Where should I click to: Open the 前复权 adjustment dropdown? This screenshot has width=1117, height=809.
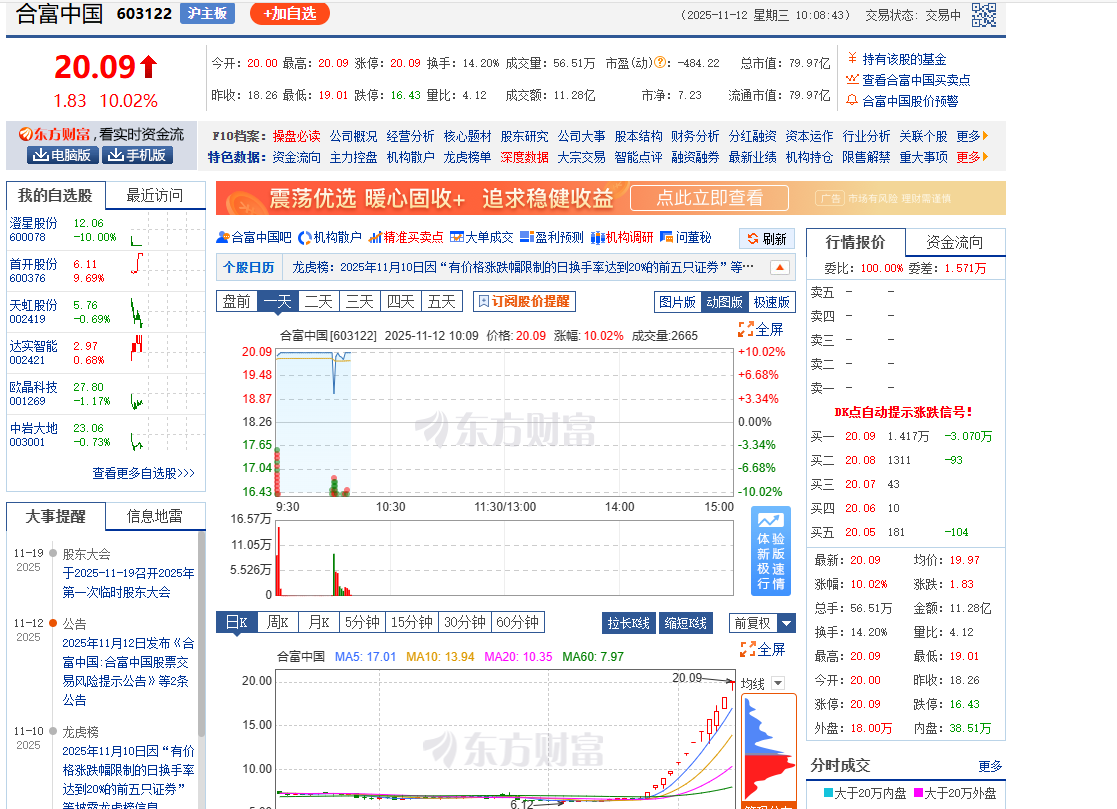click(786, 623)
